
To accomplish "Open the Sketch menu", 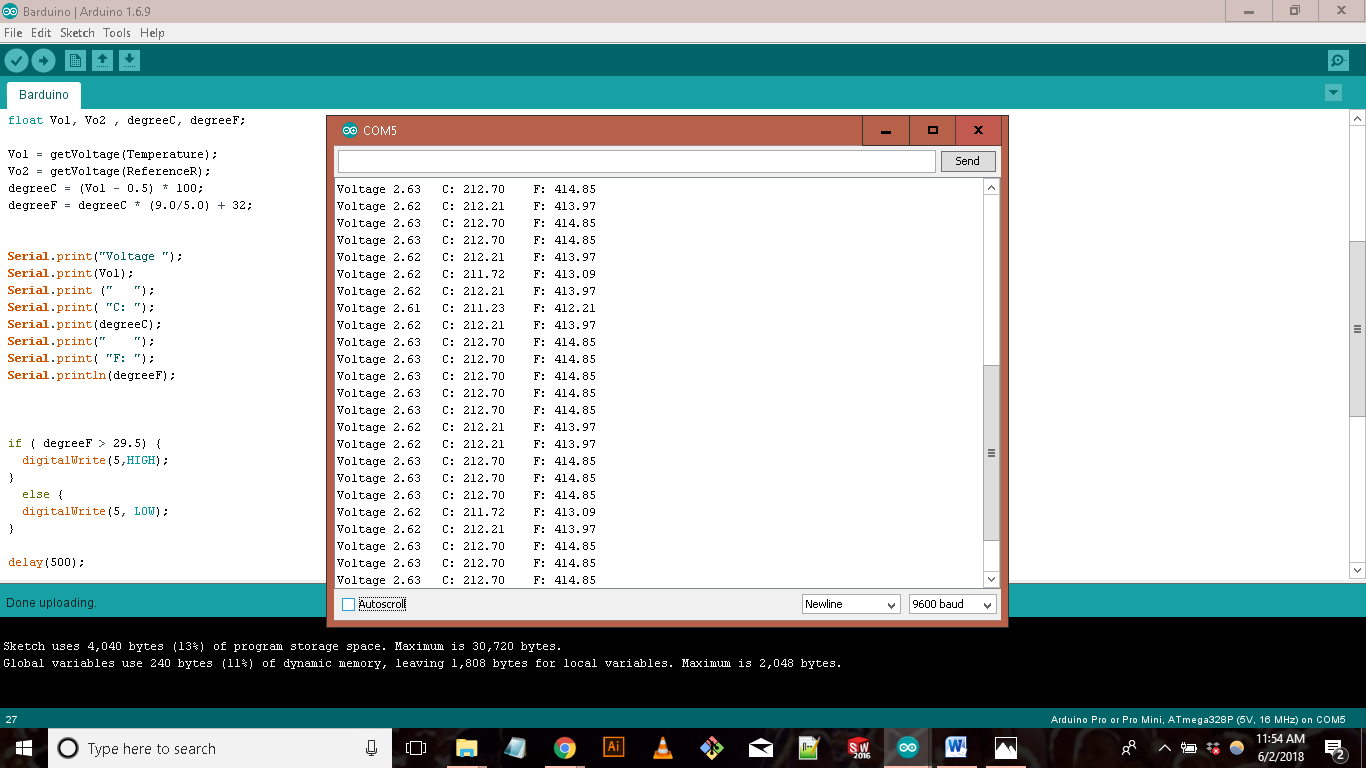I will tap(77, 33).
